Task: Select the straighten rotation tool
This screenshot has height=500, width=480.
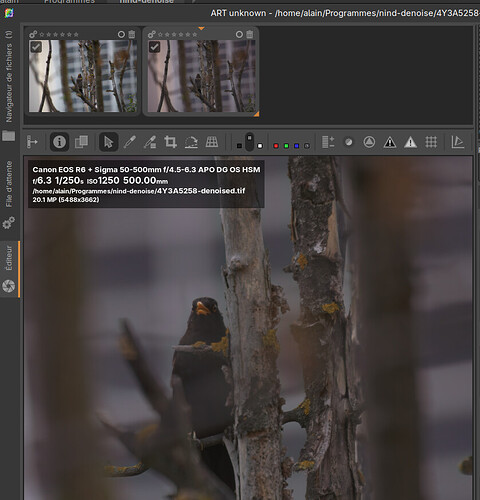Action: (x=191, y=142)
